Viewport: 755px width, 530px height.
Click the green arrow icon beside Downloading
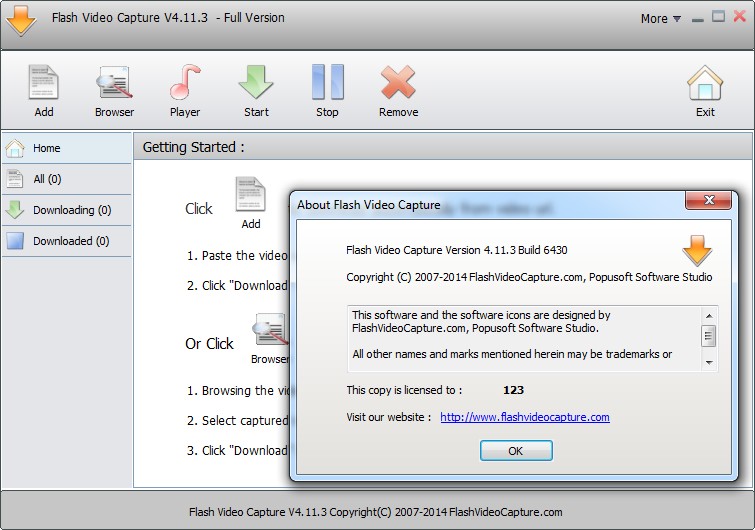click(x=15, y=210)
